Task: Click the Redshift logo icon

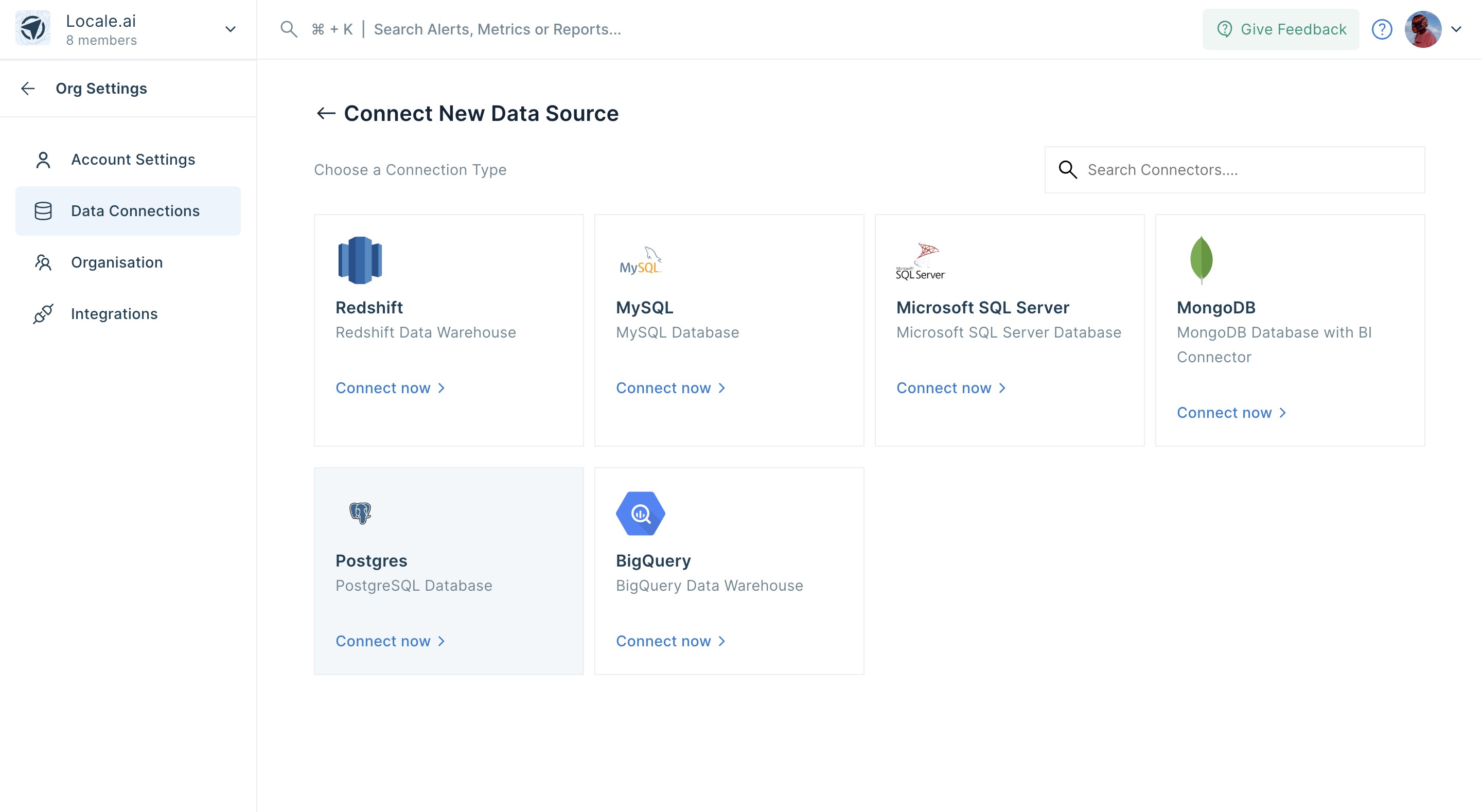Action: [360, 259]
